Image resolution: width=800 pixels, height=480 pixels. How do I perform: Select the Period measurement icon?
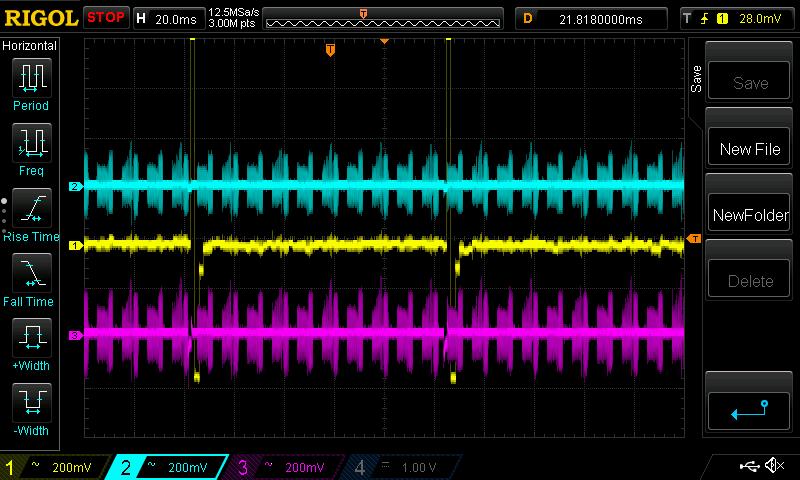click(x=32, y=78)
